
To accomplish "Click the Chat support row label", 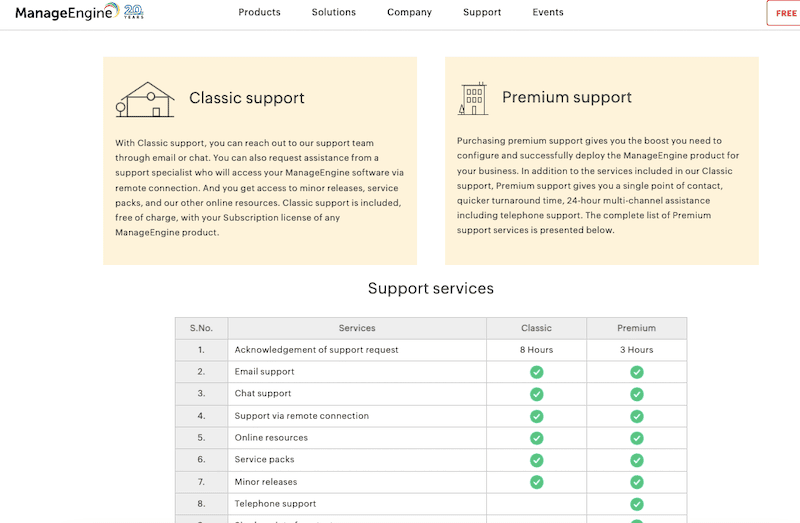I will (263, 394).
